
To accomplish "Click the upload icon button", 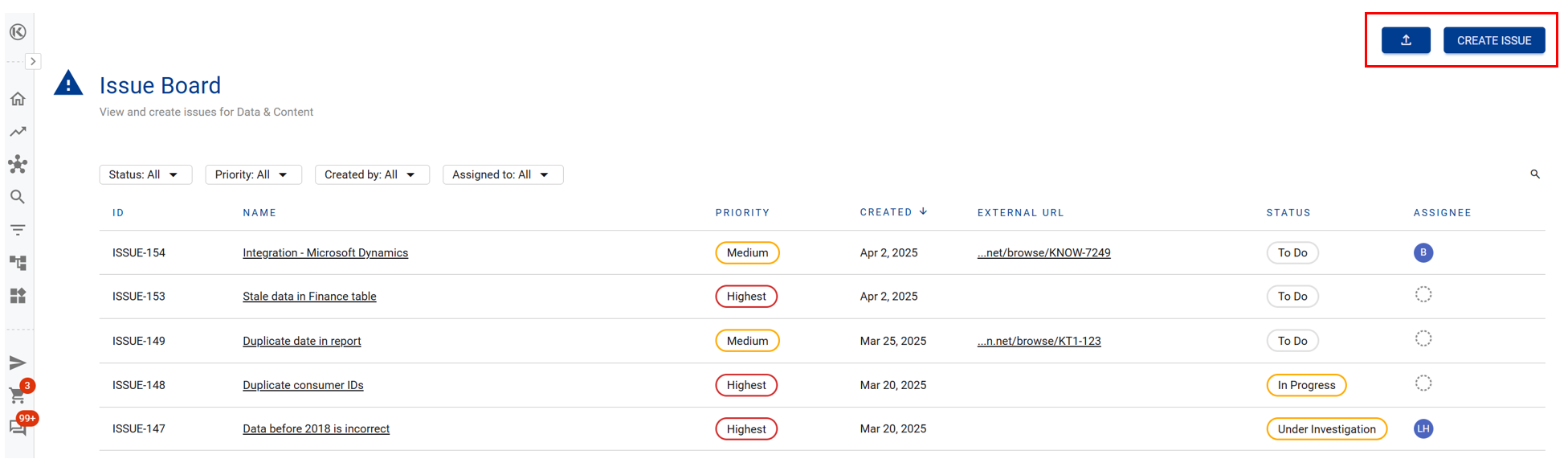I will tap(1405, 40).
